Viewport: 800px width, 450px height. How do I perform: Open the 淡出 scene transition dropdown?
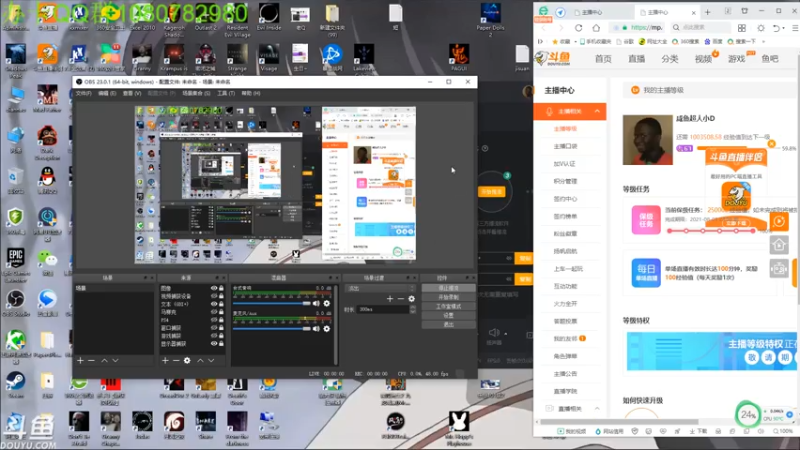tap(381, 288)
